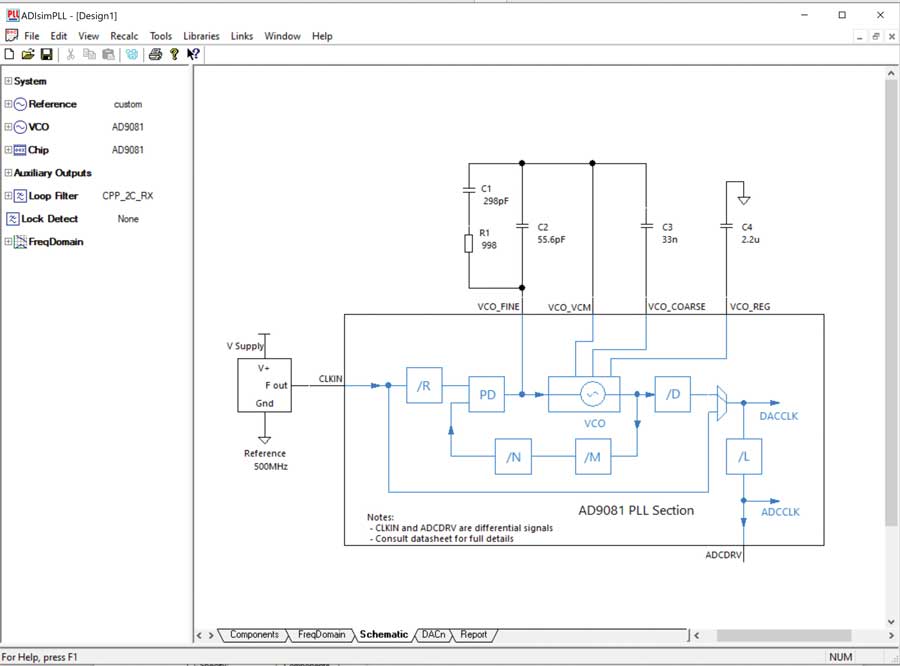Restore the inner document window
This screenshot has width=900, height=666.
875,36
